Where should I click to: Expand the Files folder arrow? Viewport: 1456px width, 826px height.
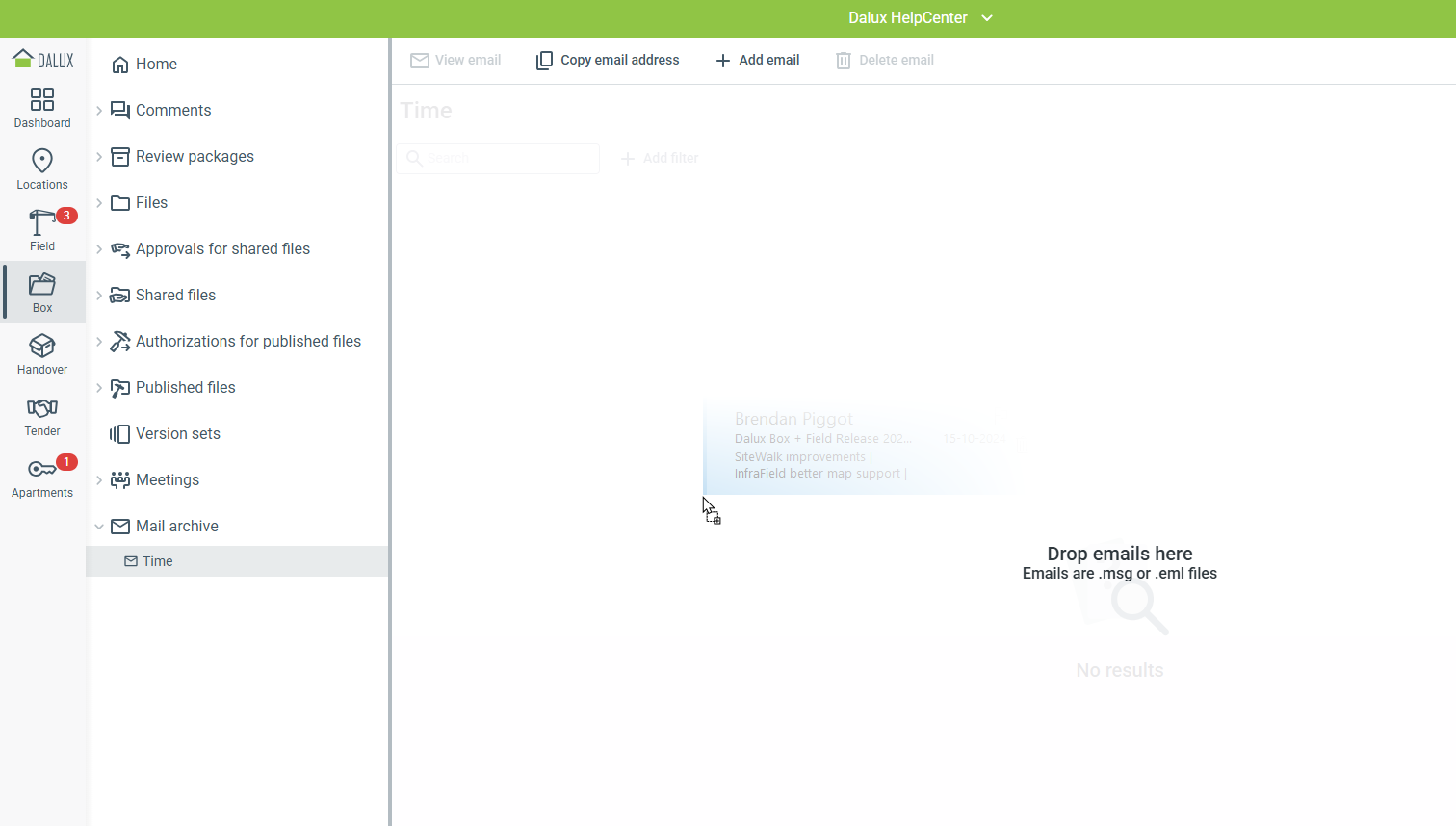coord(99,203)
